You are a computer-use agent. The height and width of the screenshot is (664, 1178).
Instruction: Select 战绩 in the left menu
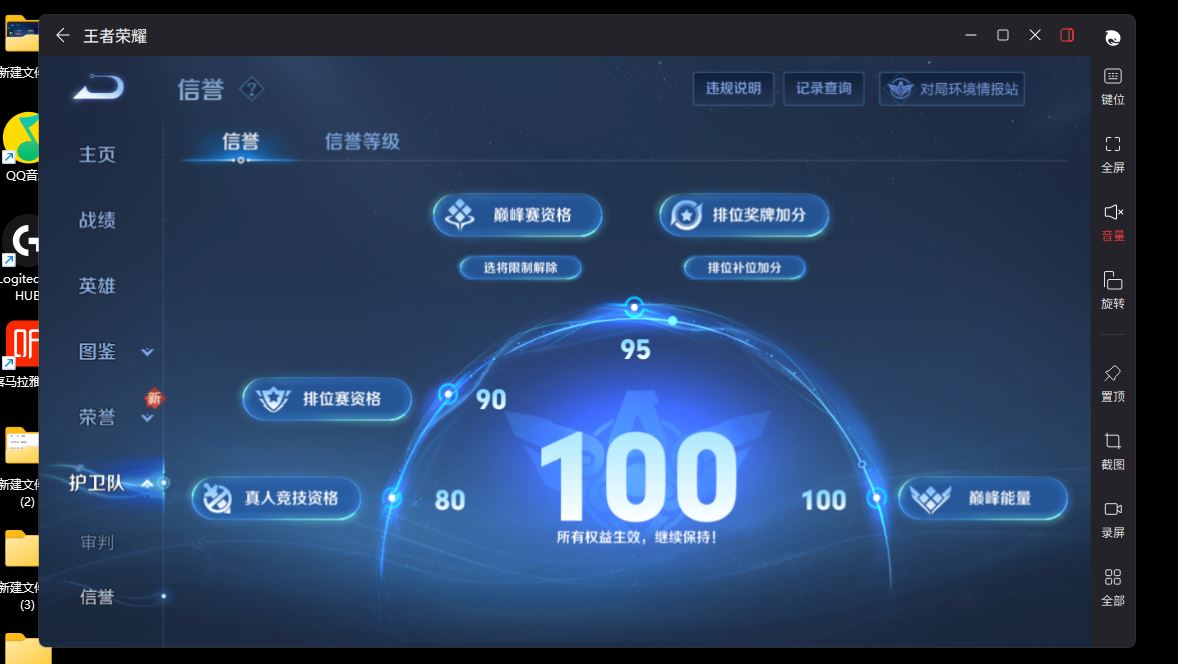tap(97, 220)
